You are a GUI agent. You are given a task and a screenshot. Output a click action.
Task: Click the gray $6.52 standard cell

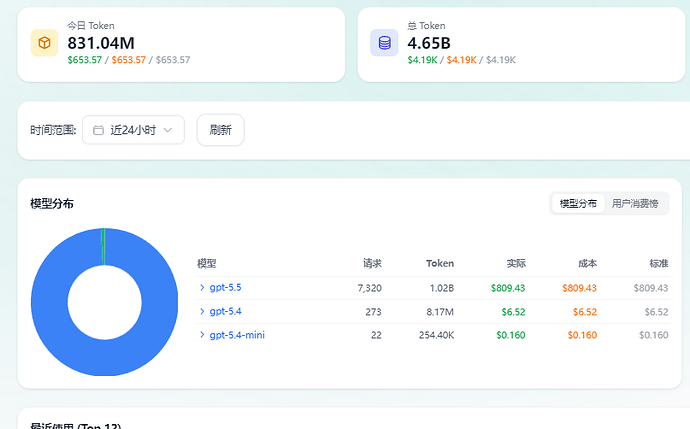657,312
